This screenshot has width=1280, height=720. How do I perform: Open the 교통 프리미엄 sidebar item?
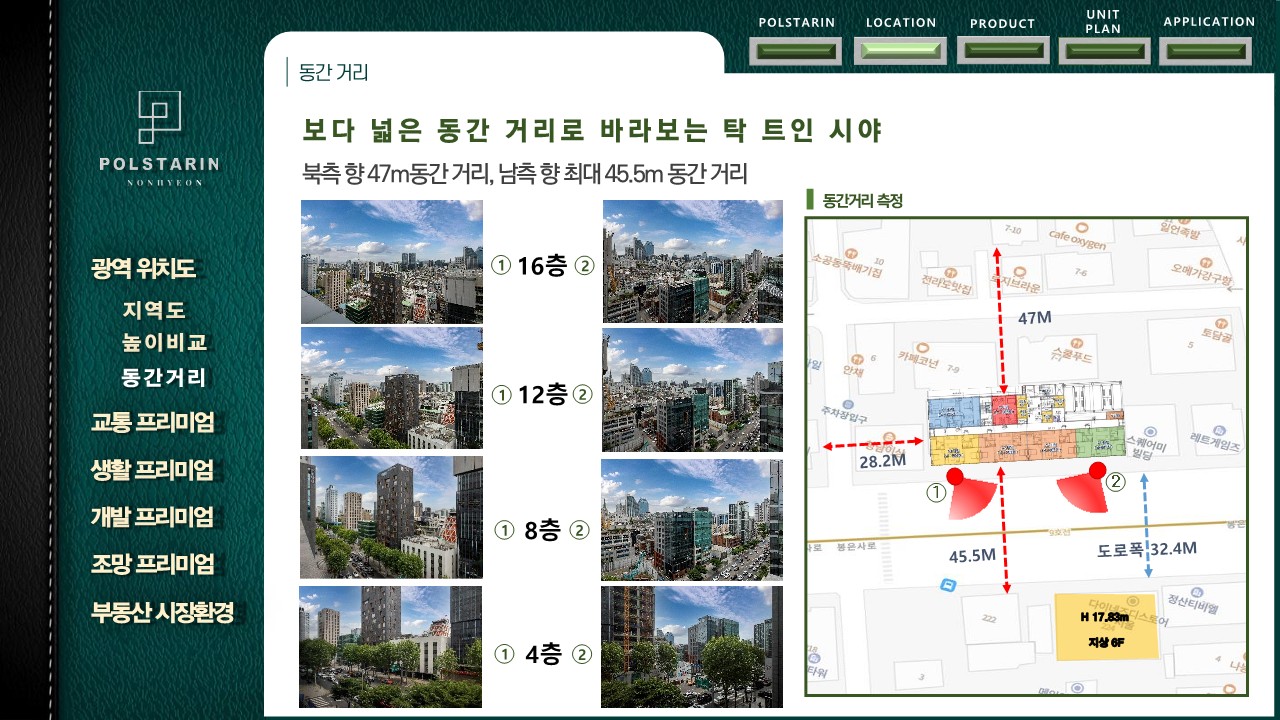pos(153,422)
